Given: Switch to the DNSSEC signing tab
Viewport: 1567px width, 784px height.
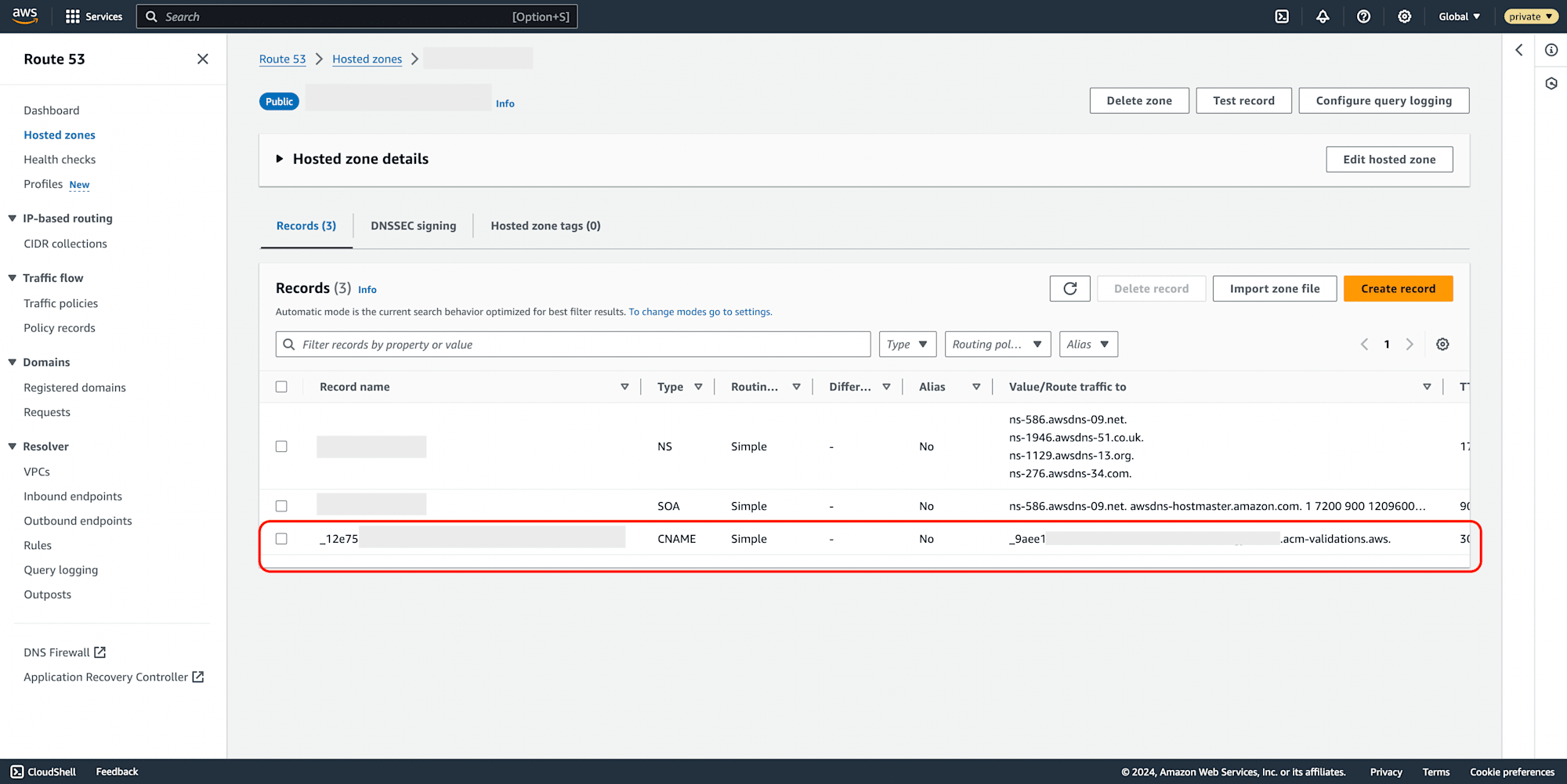Looking at the screenshot, I should (x=413, y=226).
